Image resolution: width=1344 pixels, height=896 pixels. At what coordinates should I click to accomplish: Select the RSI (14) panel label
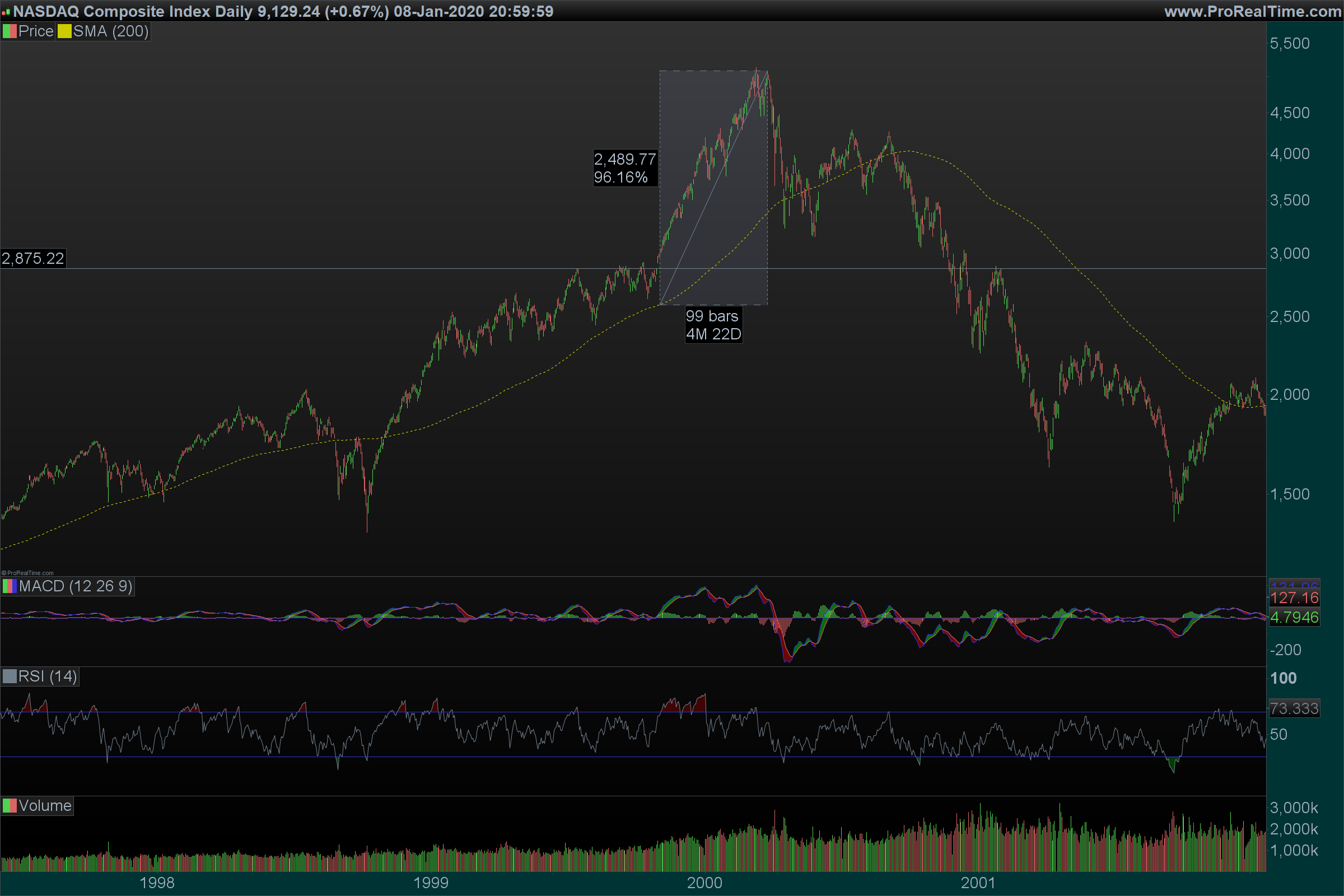pyautogui.click(x=48, y=676)
